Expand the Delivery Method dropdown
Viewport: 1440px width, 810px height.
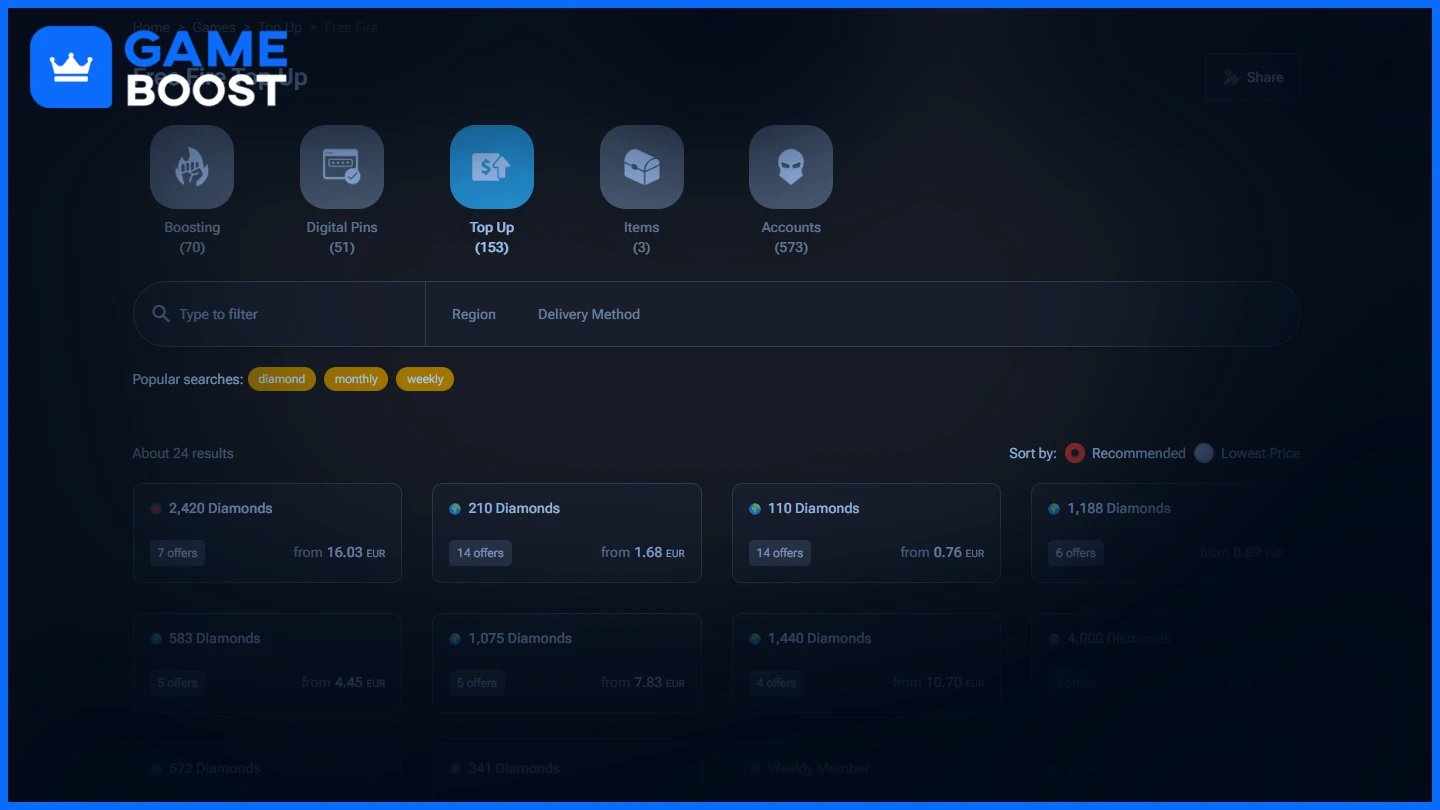click(589, 314)
